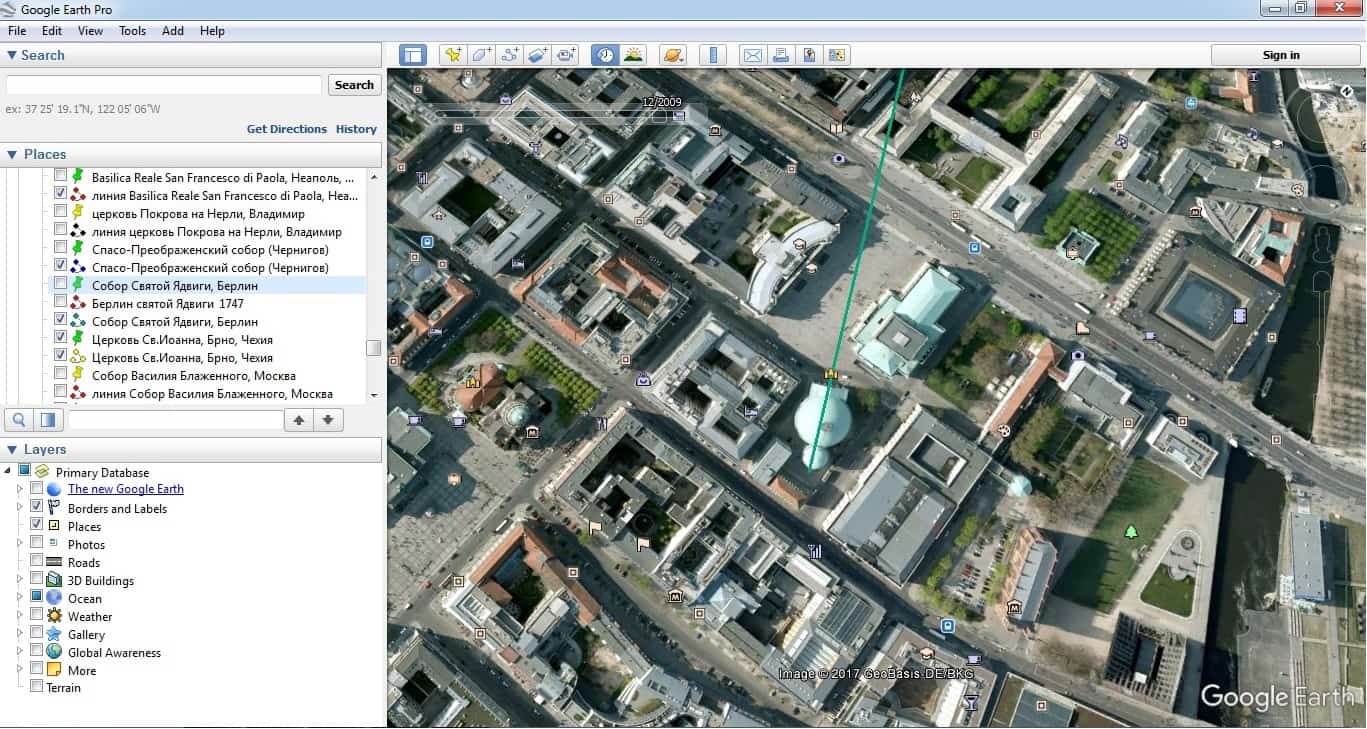
Task: Collapse the Primary Database tree
Action: [8, 472]
